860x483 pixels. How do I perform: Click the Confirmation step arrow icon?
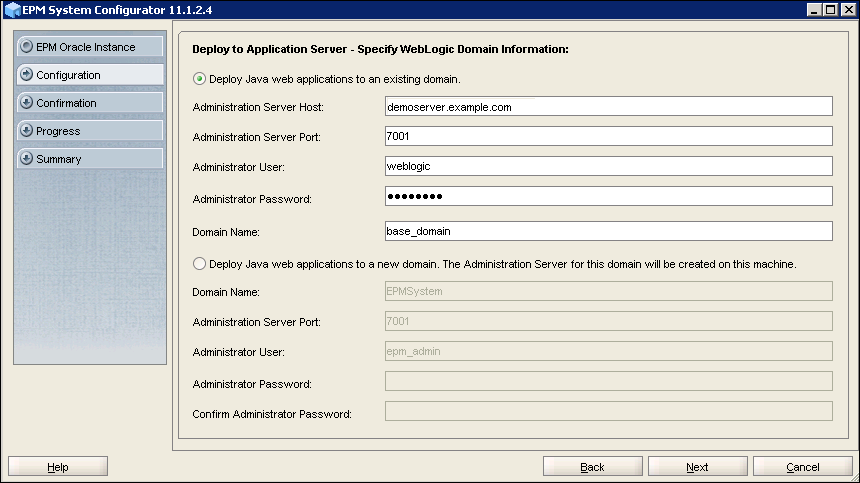pyautogui.click(x=26, y=103)
